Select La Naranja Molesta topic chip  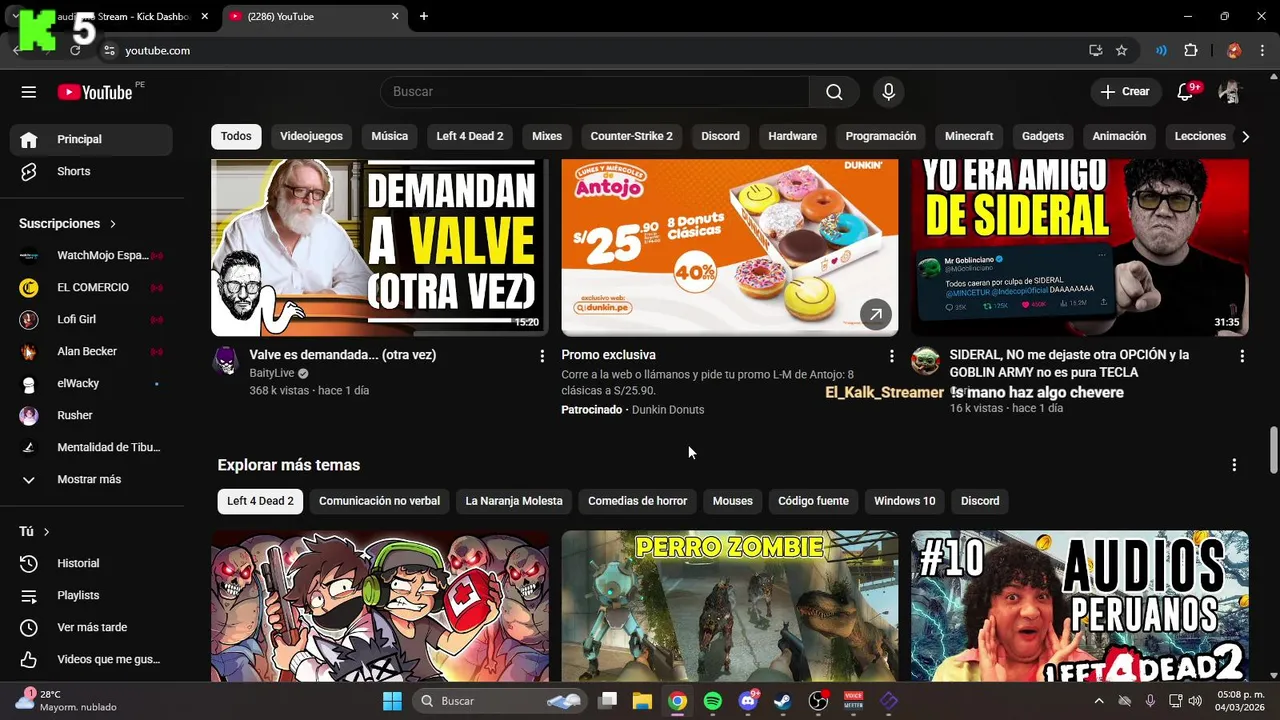514,501
